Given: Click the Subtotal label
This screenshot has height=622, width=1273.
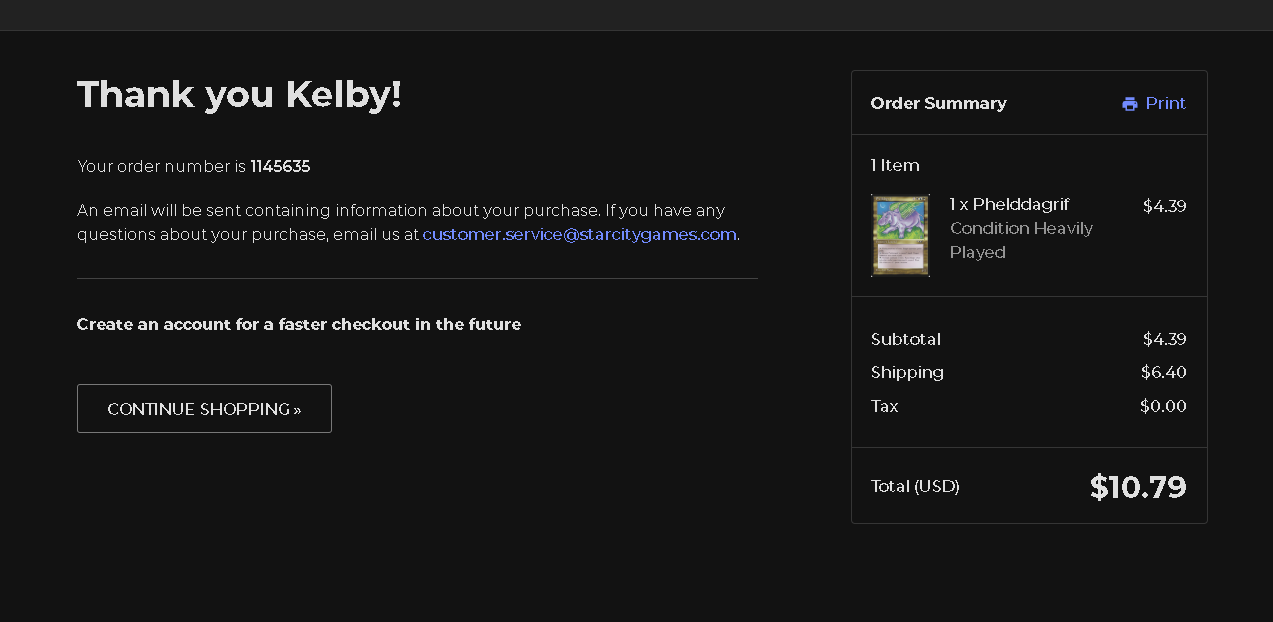Looking at the screenshot, I should (905, 339).
